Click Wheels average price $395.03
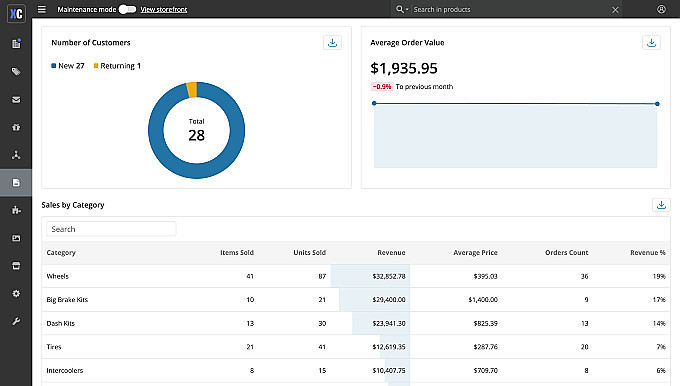 click(485, 276)
